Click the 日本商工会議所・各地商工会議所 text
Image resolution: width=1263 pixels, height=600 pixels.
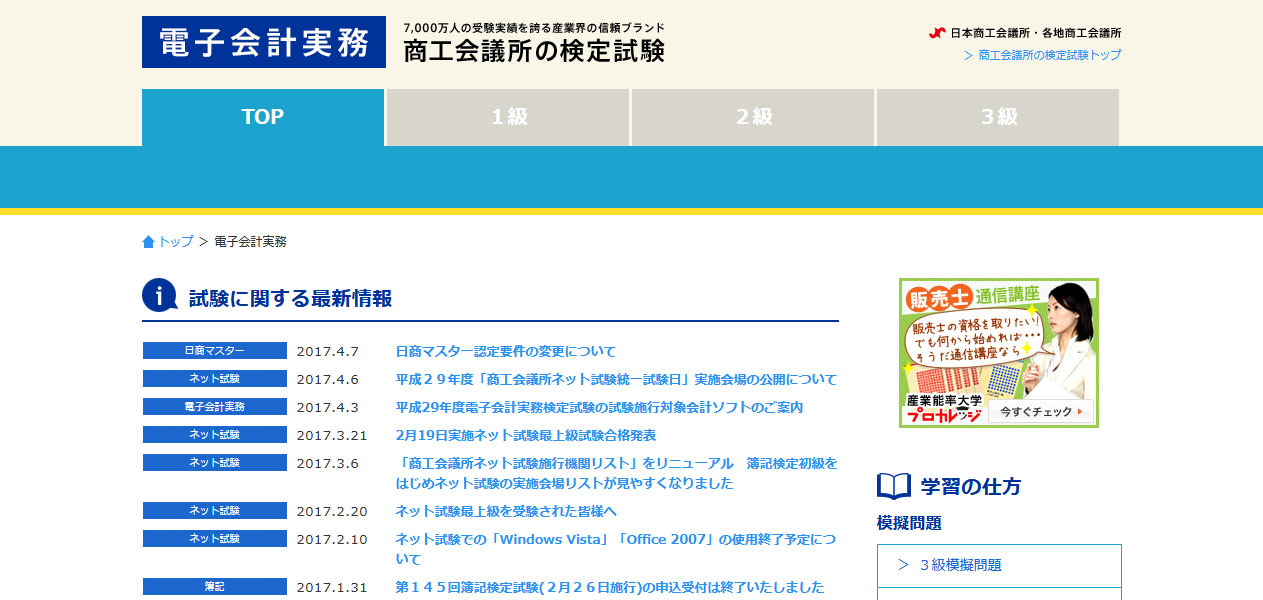[1036, 33]
